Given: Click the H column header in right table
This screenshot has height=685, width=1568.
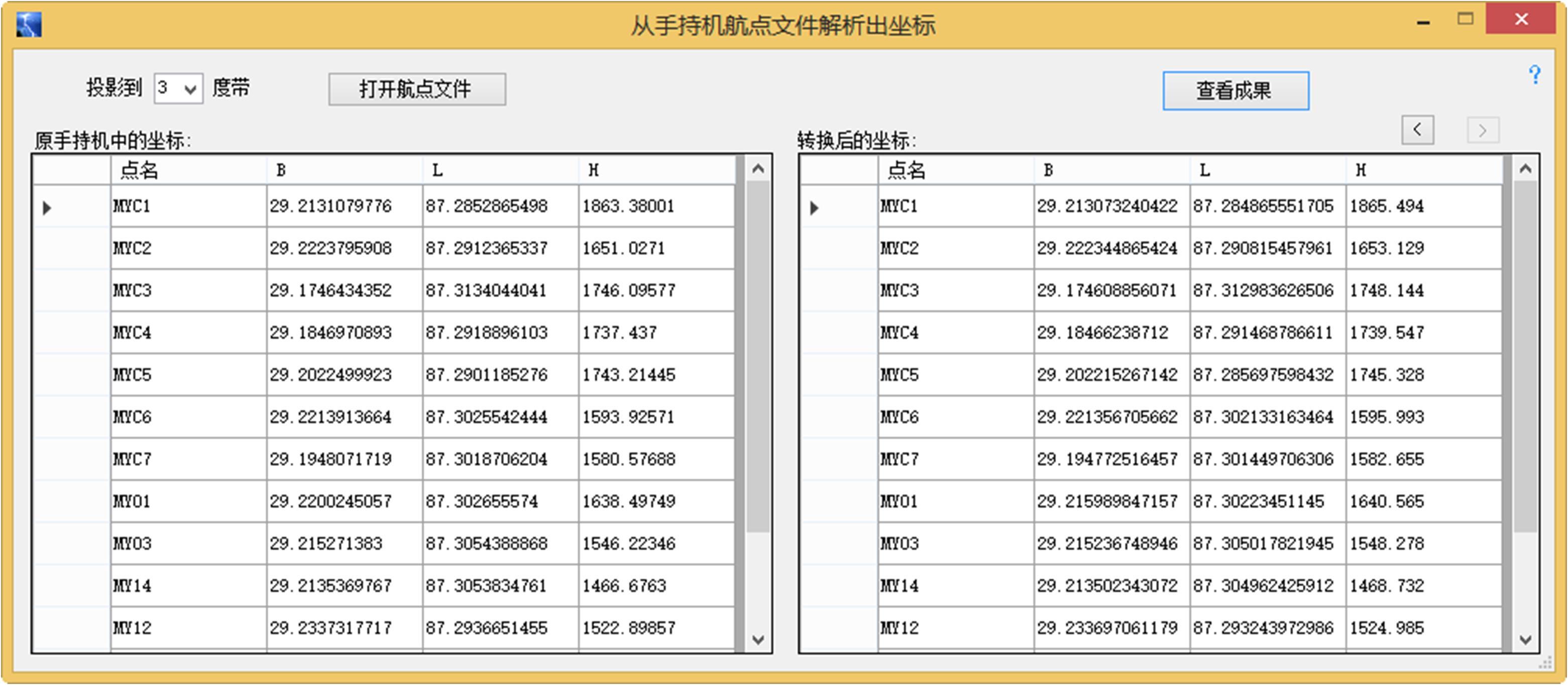Looking at the screenshot, I should click(1424, 170).
